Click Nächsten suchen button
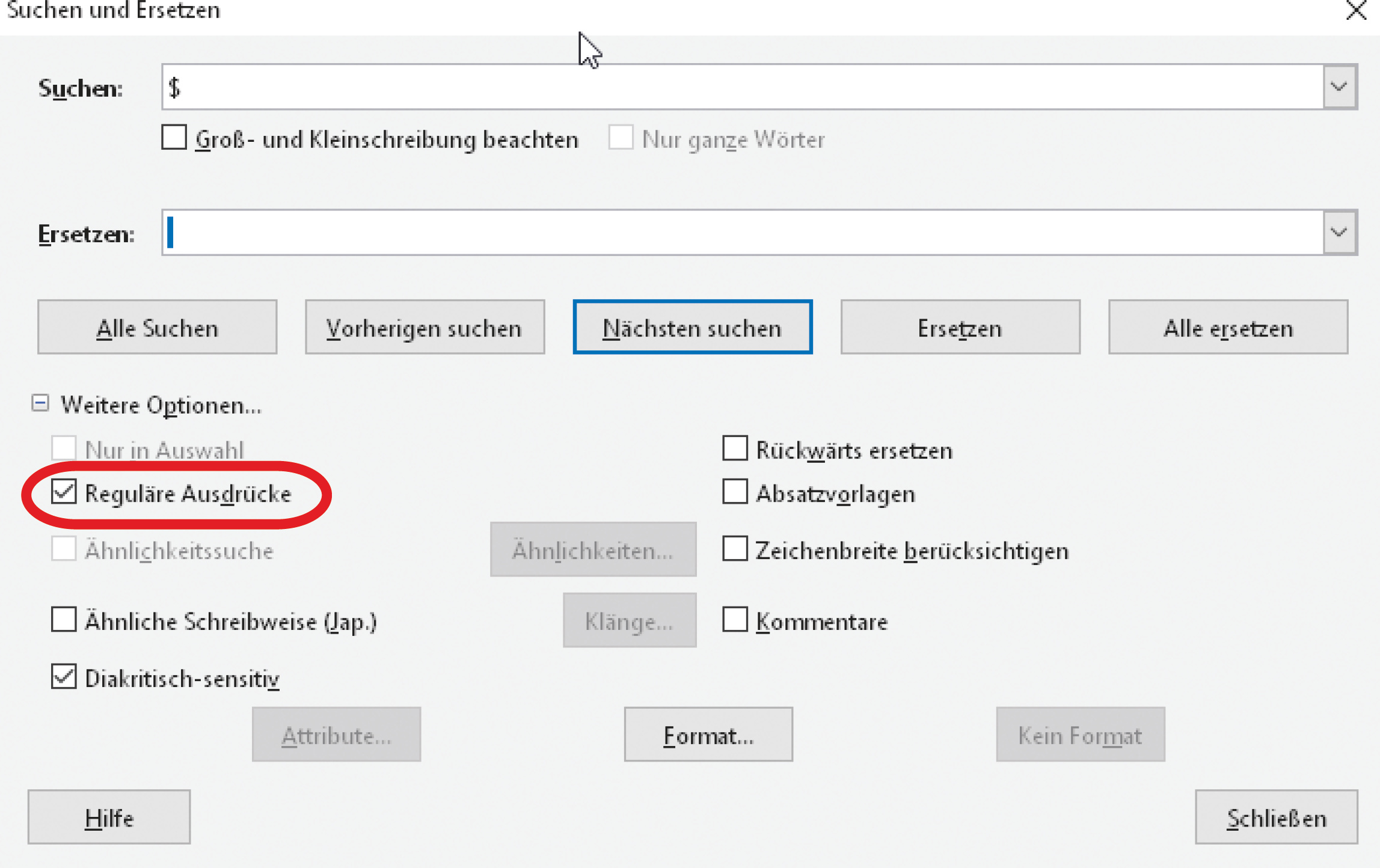Viewport: 1380px width, 868px height. pyautogui.click(x=692, y=328)
